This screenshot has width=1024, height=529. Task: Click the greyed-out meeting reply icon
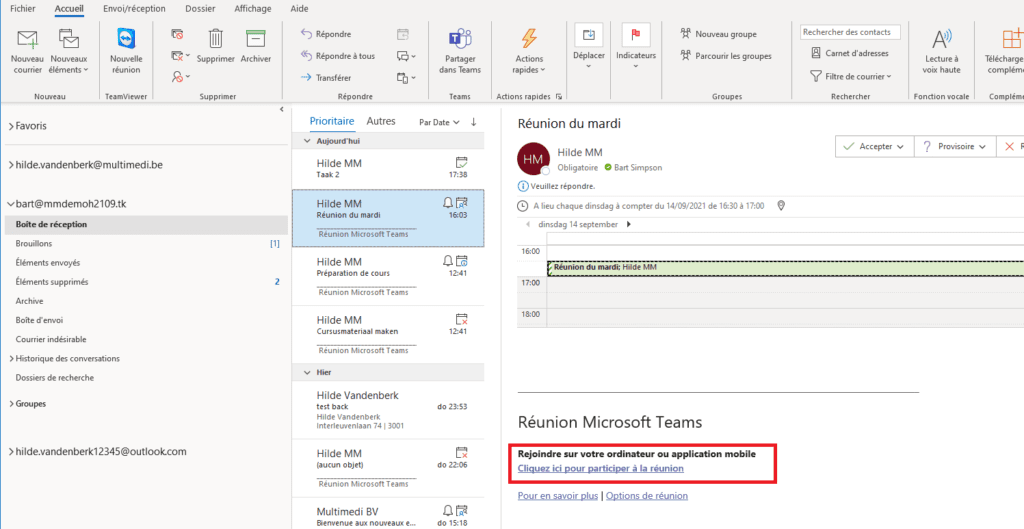point(403,34)
